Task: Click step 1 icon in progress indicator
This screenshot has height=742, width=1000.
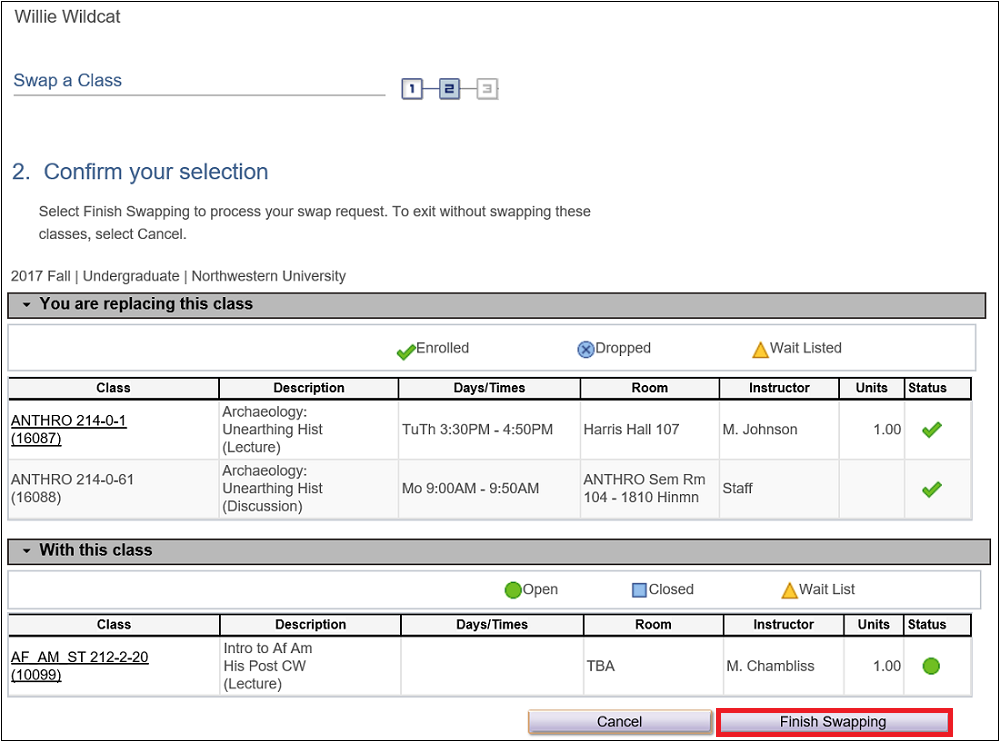Action: click(412, 89)
